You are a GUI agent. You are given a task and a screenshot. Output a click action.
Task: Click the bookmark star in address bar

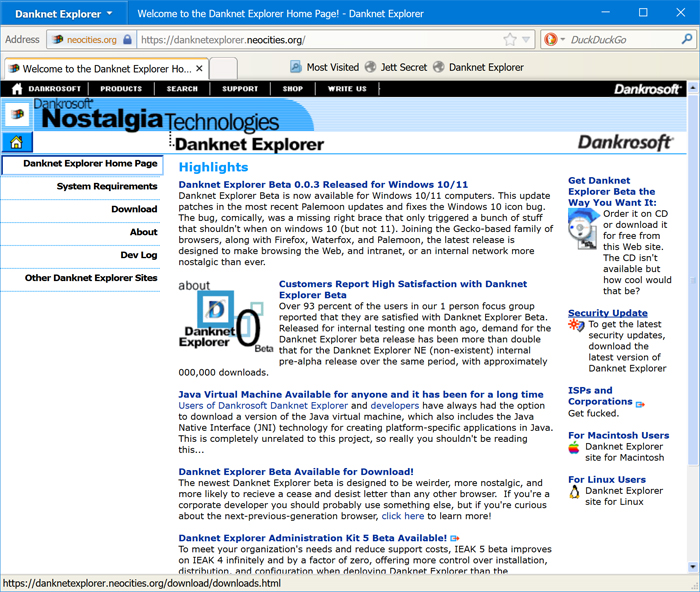(511, 40)
